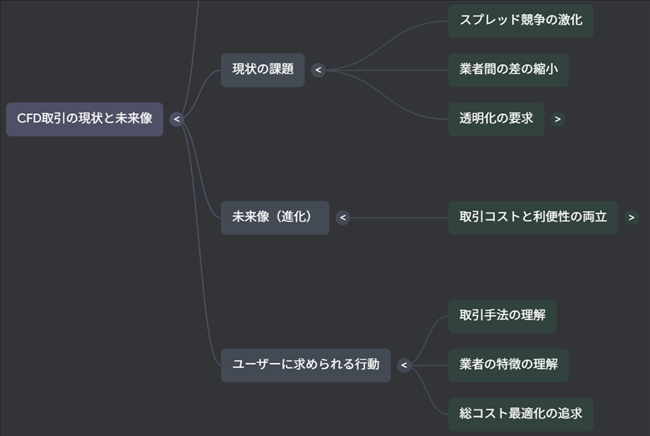Expand the 取引コストと利便性の両立 node arrow
Viewport: 650px width, 436px height.
pos(631,217)
